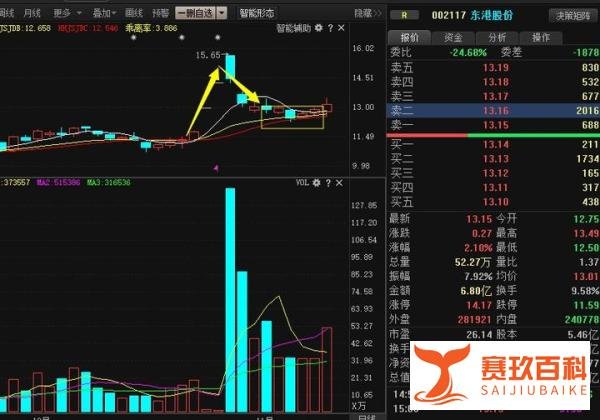Viewport: 600px width, 420px height.
Task: Click the 委差 -1878 value
Action: pos(585,52)
